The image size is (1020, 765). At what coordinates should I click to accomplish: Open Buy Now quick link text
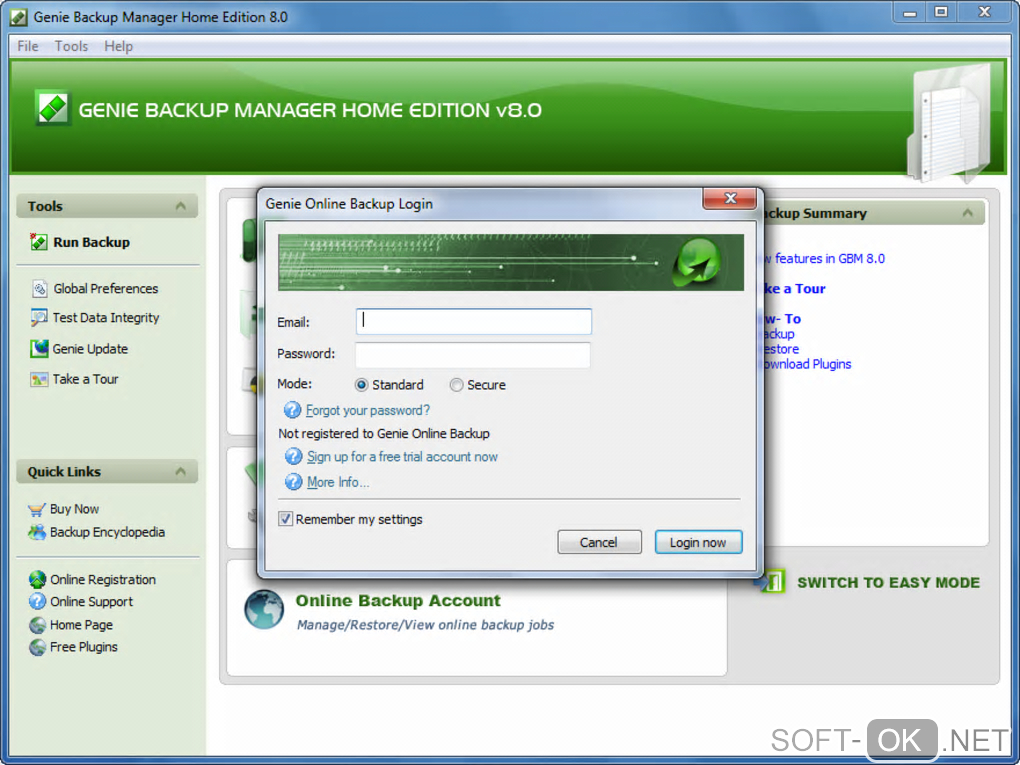[x=75, y=509]
